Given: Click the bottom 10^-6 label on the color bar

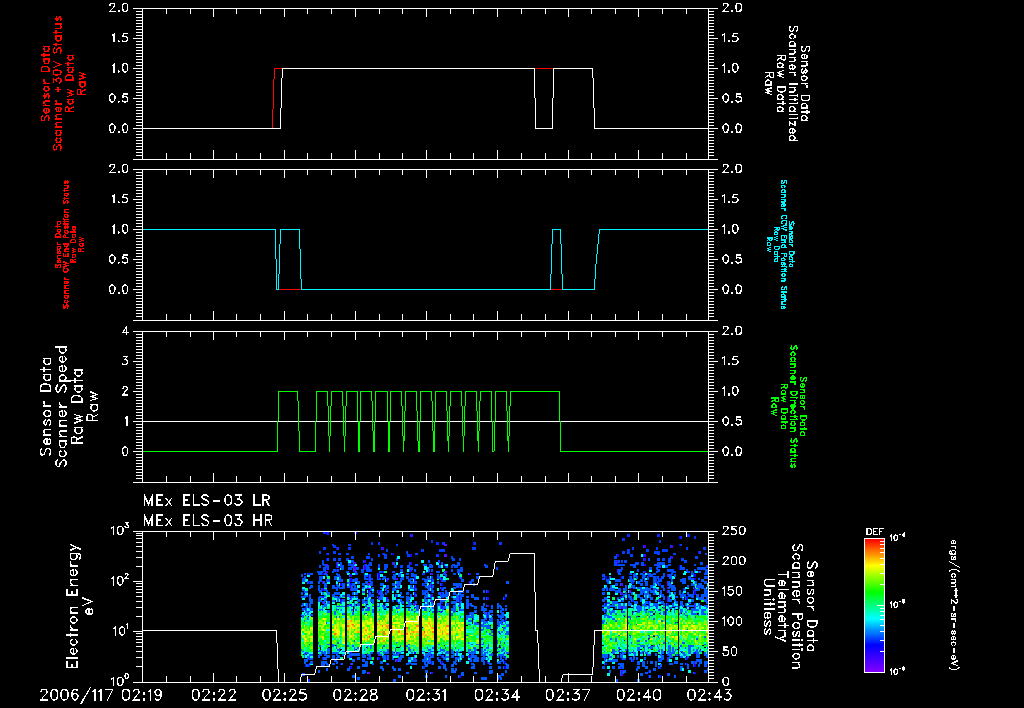Looking at the screenshot, I should [896, 671].
